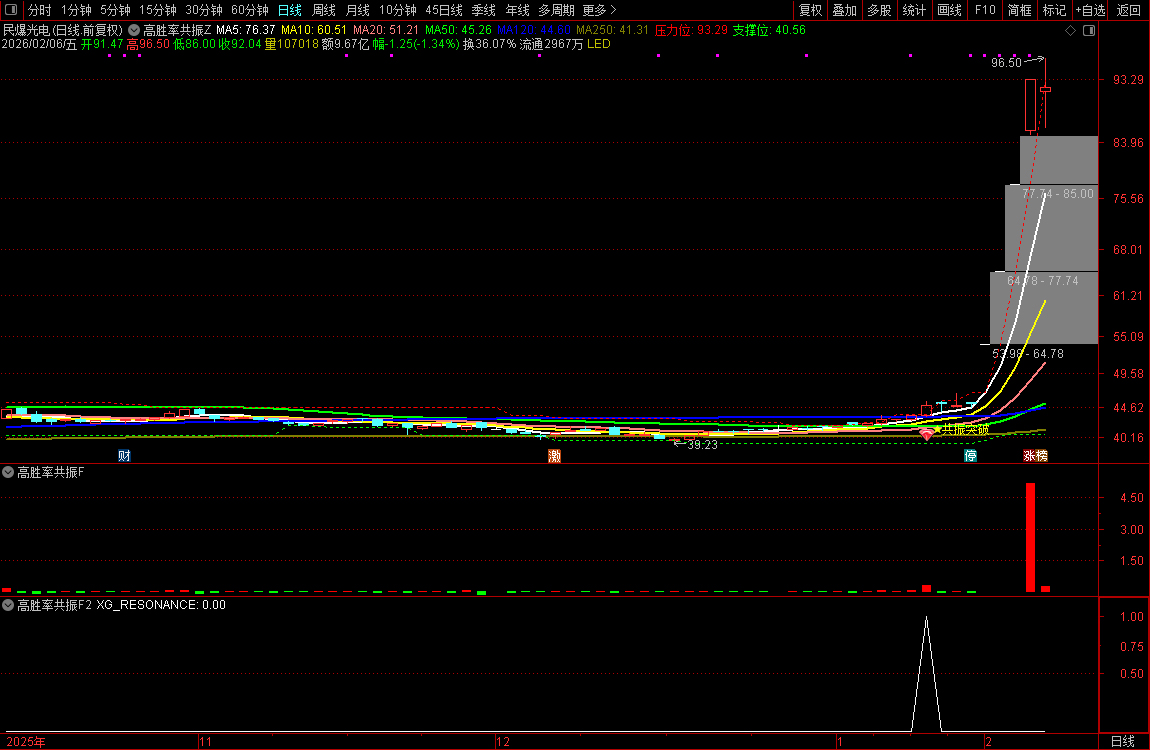Expand the 高胜率共振Z main indicator dropdown
Viewport: 1150px width, 750px height.
133,30
